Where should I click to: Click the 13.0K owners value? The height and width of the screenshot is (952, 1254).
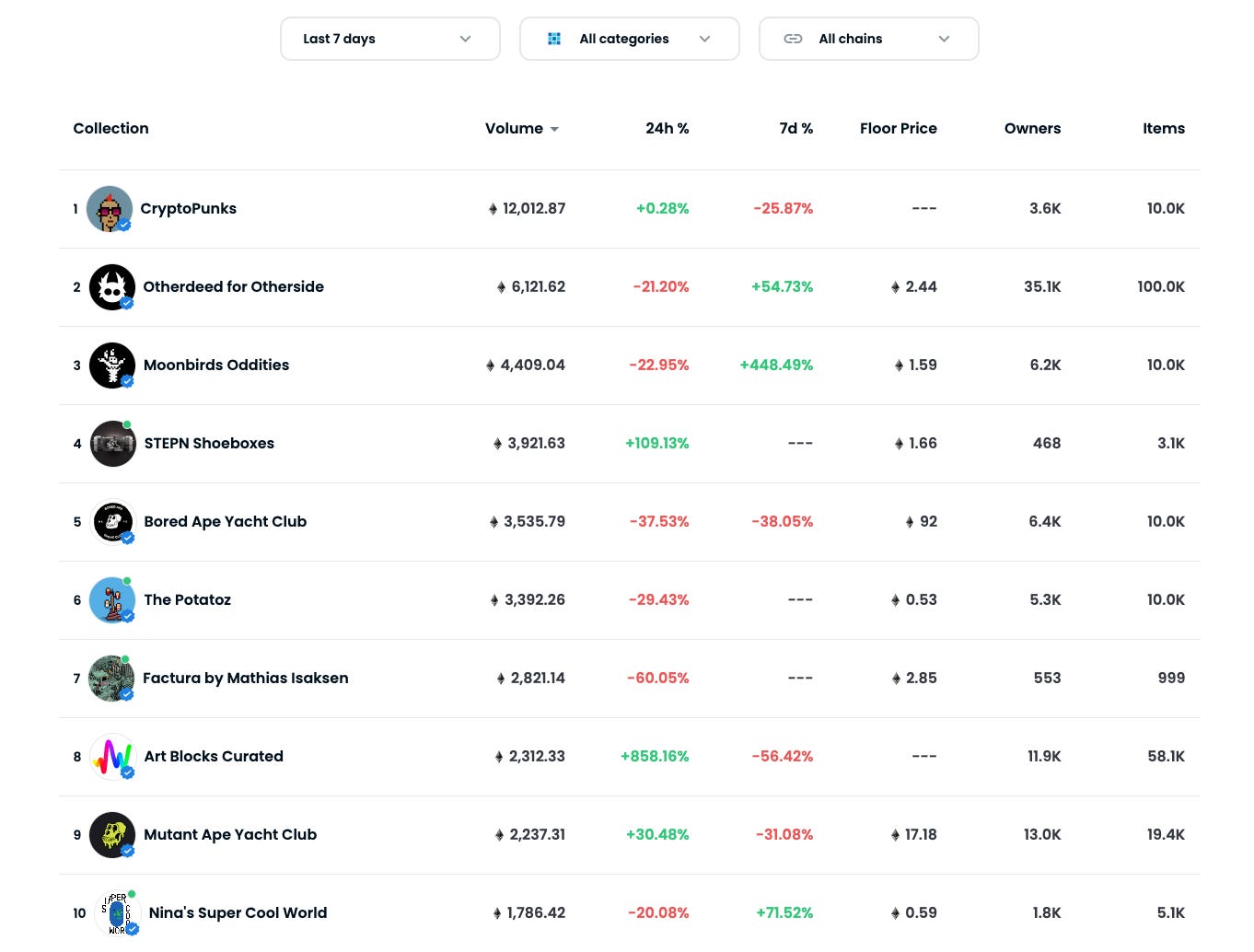tap(1042, 835)
